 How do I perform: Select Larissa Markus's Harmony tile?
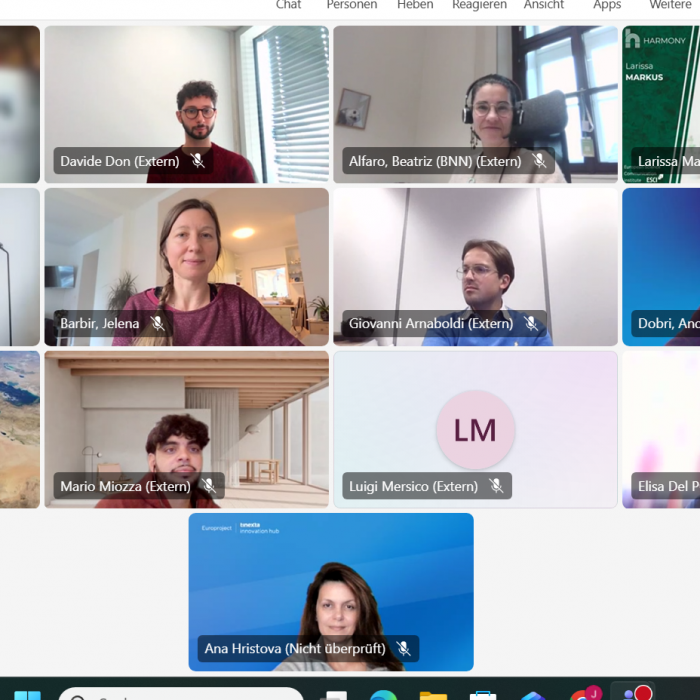[x=661, y=104]
